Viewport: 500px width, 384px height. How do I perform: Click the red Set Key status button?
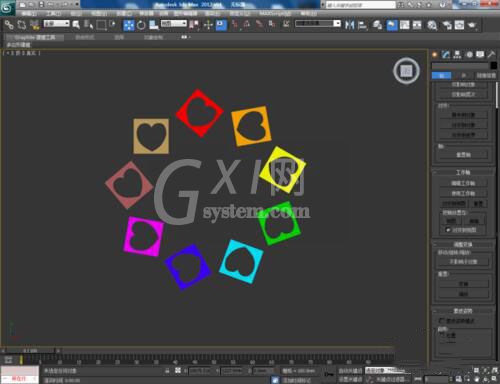19,379
